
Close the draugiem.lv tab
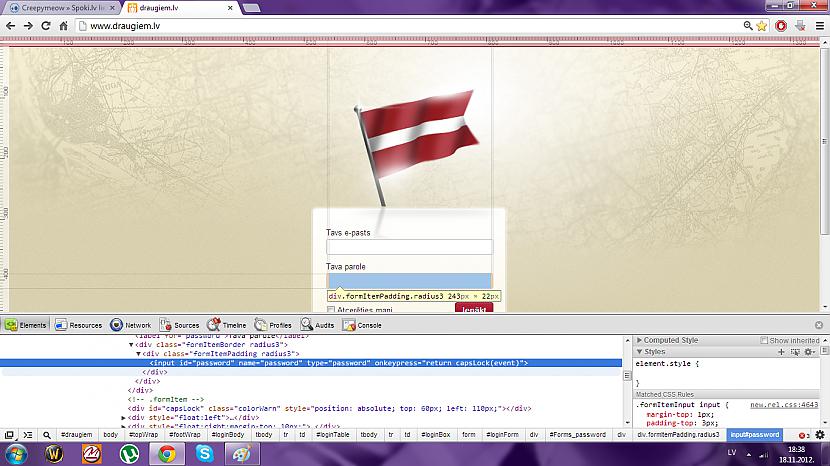pyautogui.click(x=230, y=8)
